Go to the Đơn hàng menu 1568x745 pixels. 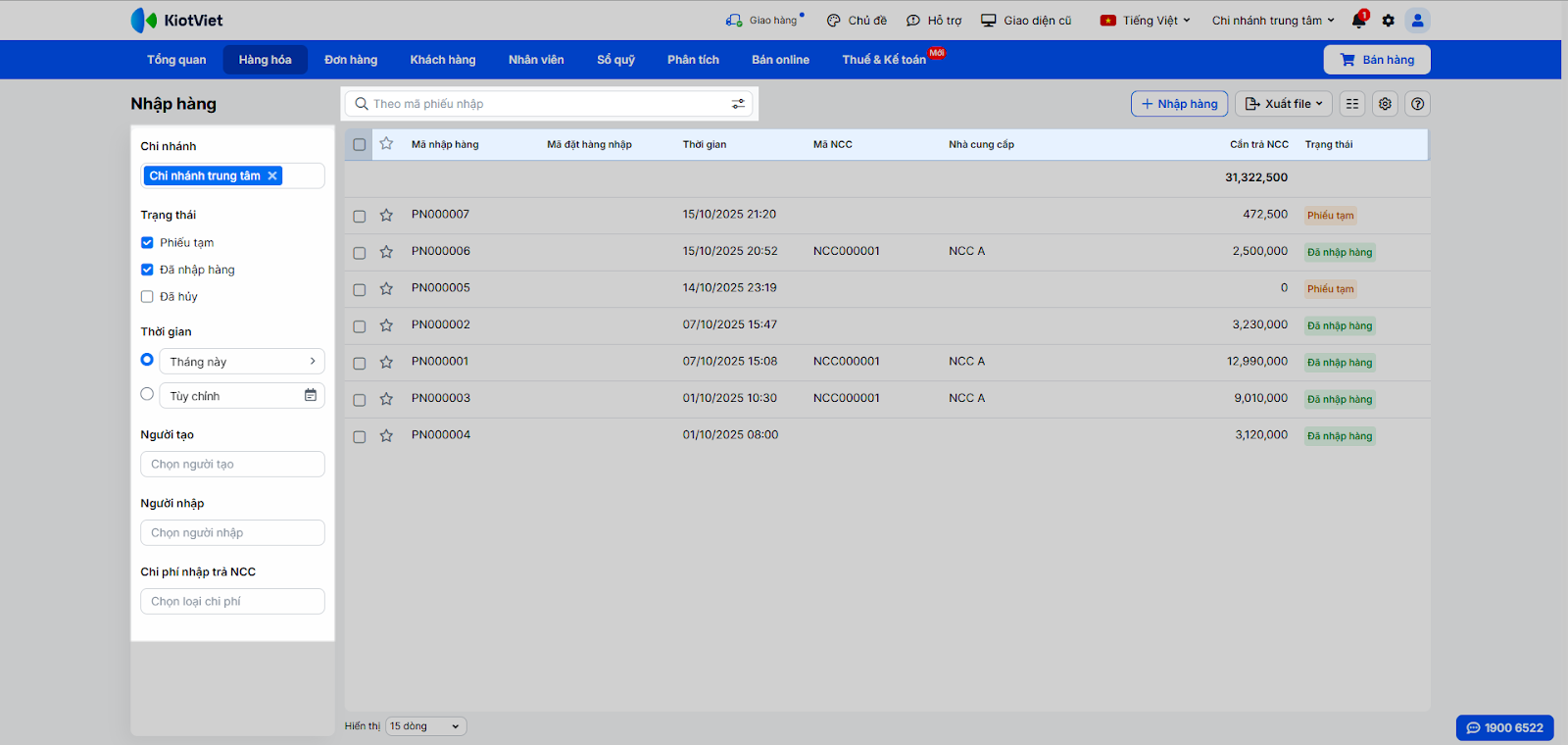click(351, 60)
